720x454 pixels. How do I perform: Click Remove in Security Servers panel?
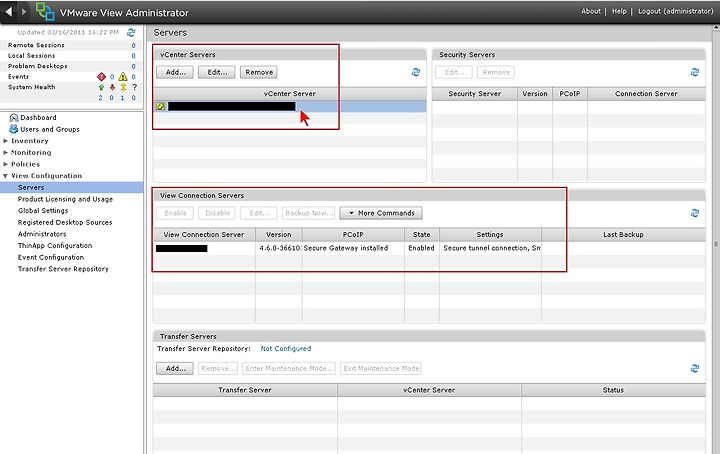496,72
